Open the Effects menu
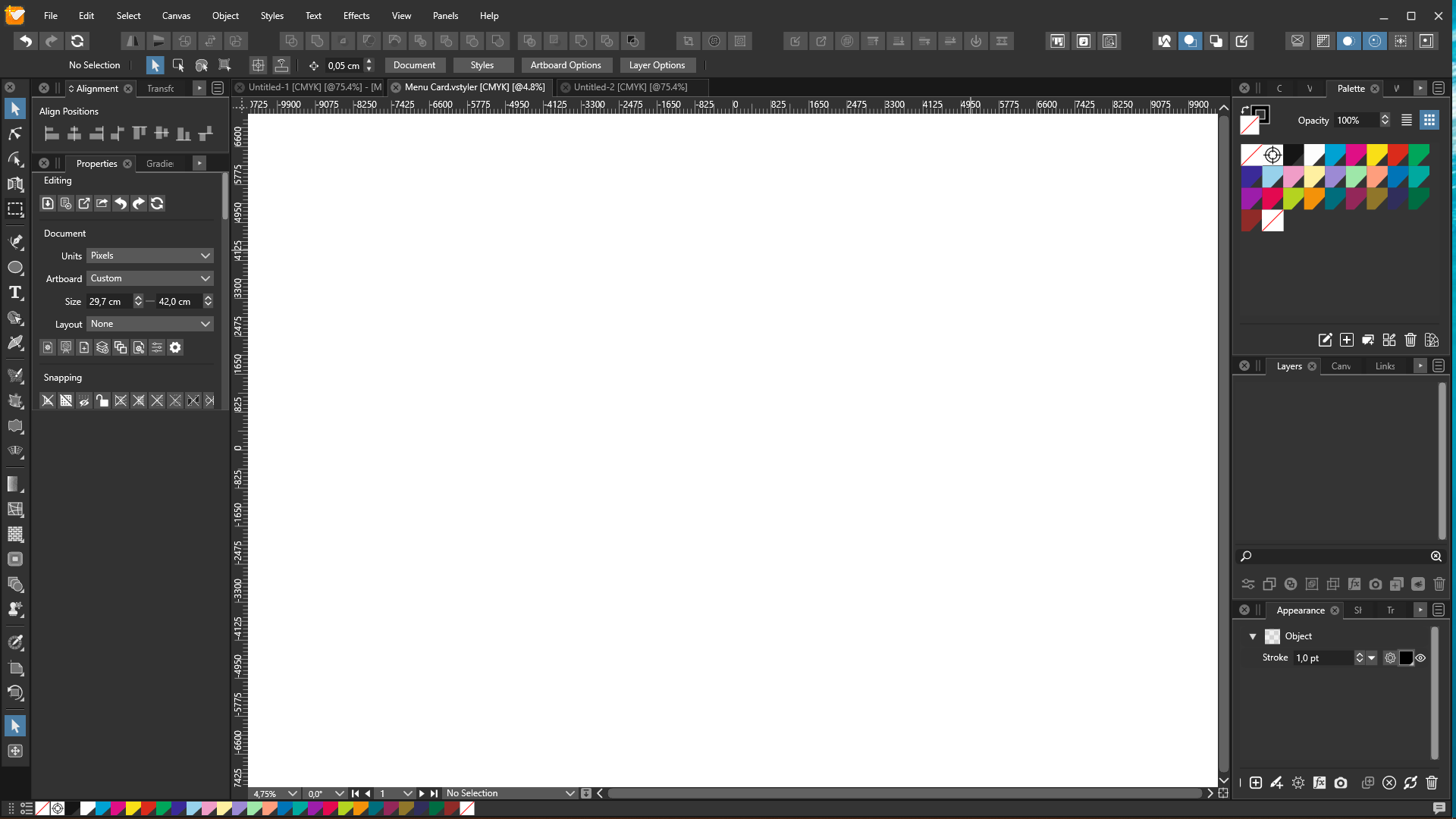The image size is (1456, 819). point(356,15)
